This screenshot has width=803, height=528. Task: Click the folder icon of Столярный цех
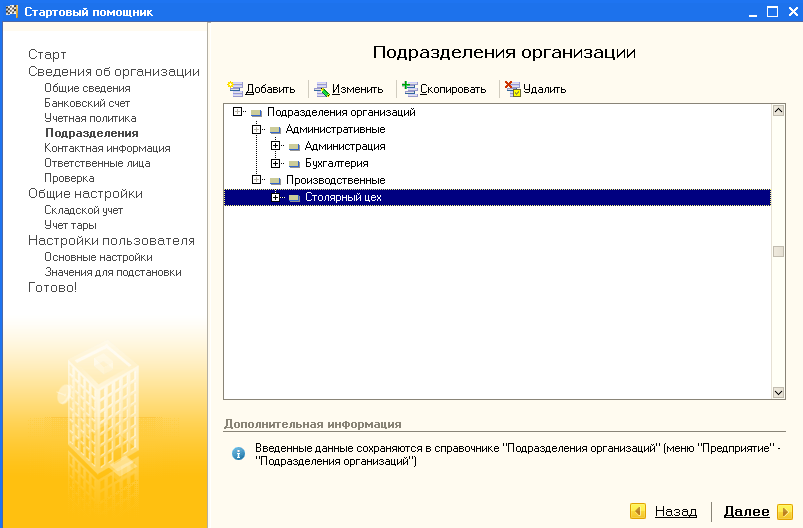click(294, 198)
